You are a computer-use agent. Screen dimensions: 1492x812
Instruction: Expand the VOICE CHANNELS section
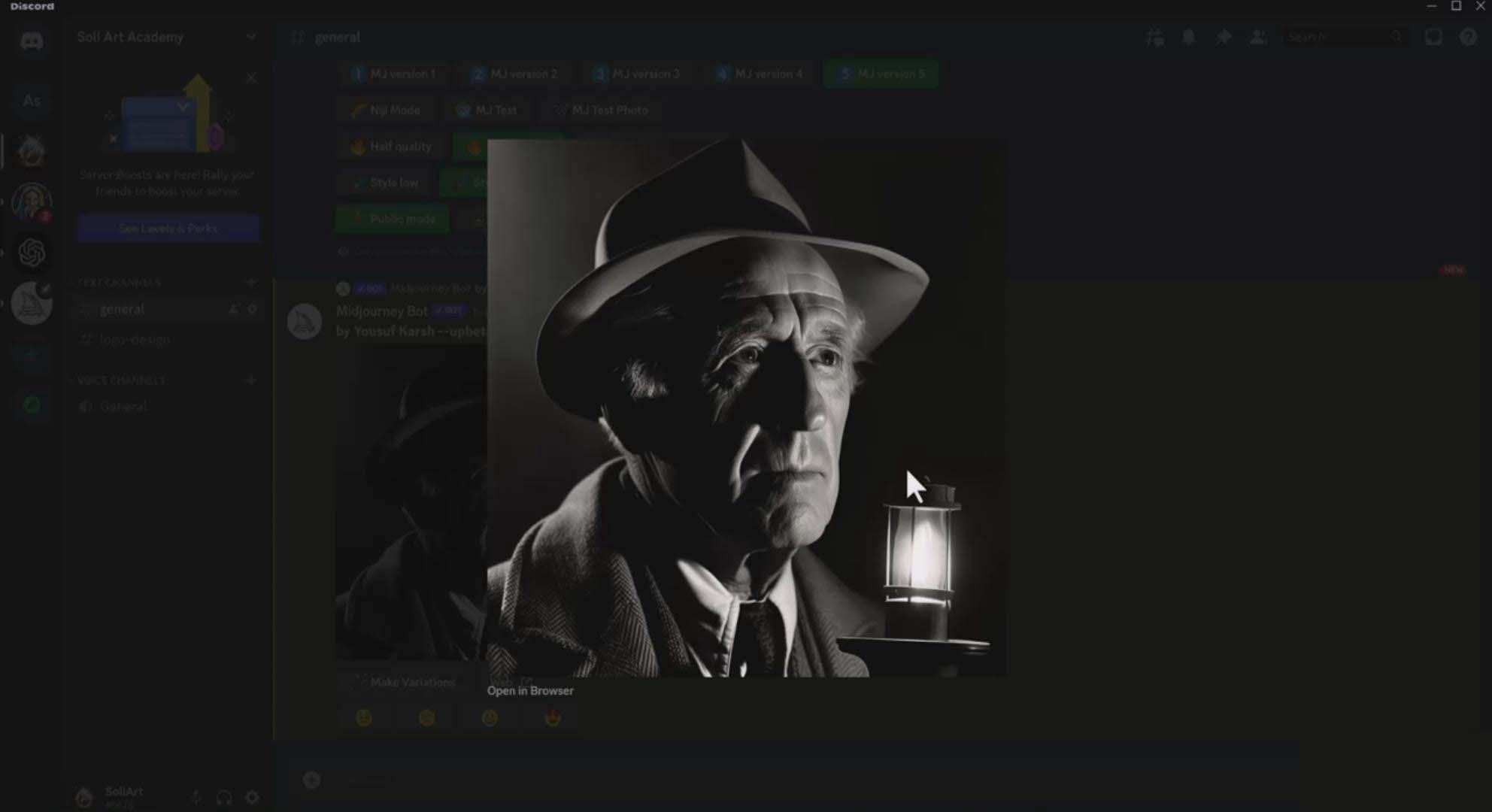coord(119,380)
